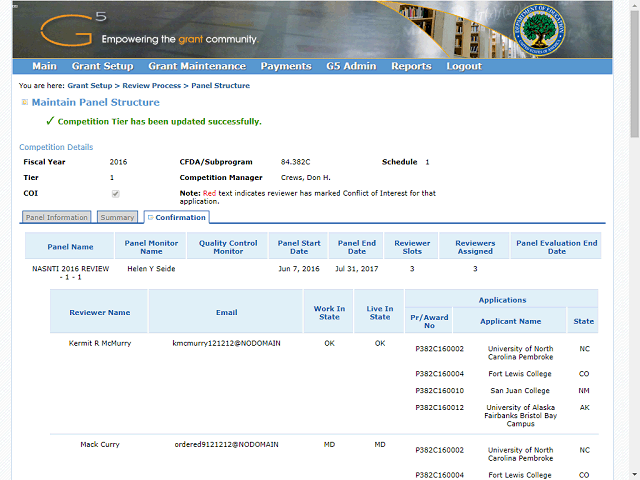This screenshot has height=480, width=640.
Task: Toggle the COI checkbox
Action: pos(116,194)
